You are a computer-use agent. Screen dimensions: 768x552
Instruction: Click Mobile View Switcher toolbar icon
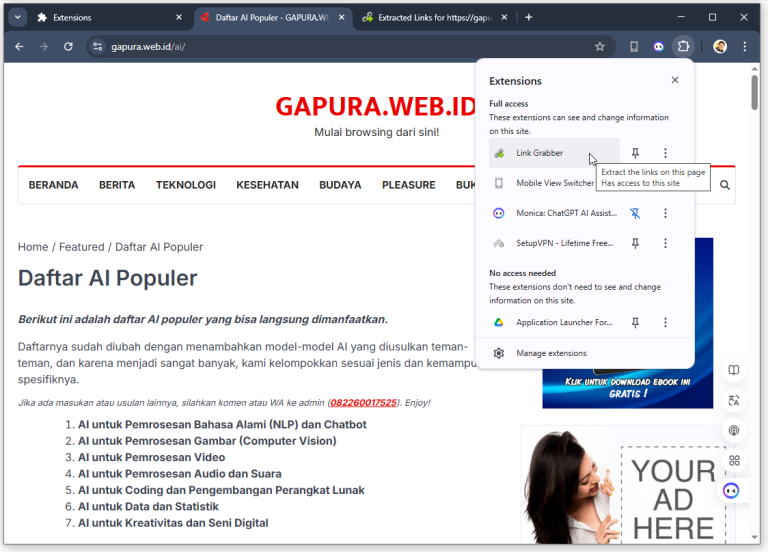(634, 47)
